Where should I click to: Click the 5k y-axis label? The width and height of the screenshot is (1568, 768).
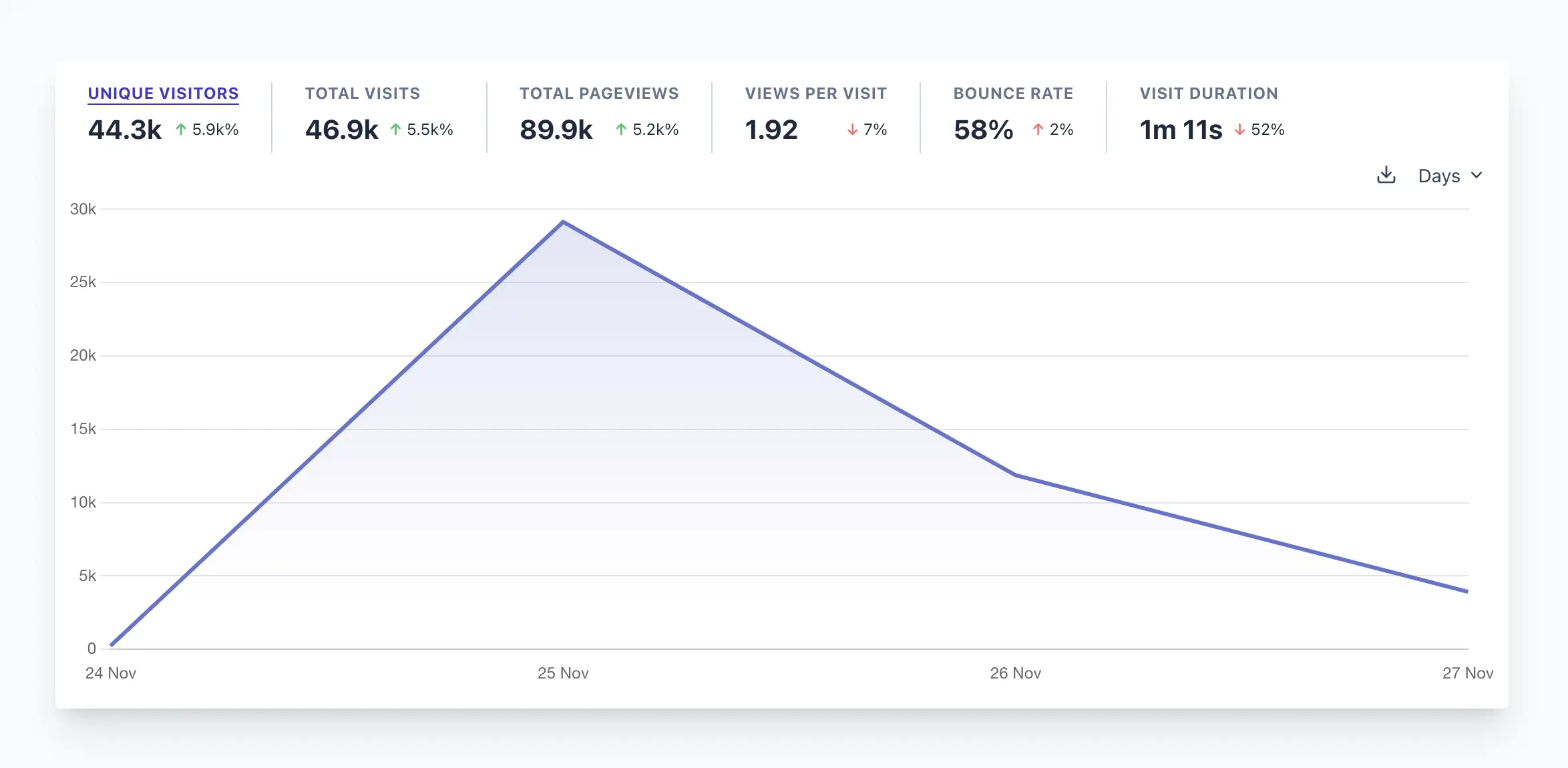[x=87, y=576]
